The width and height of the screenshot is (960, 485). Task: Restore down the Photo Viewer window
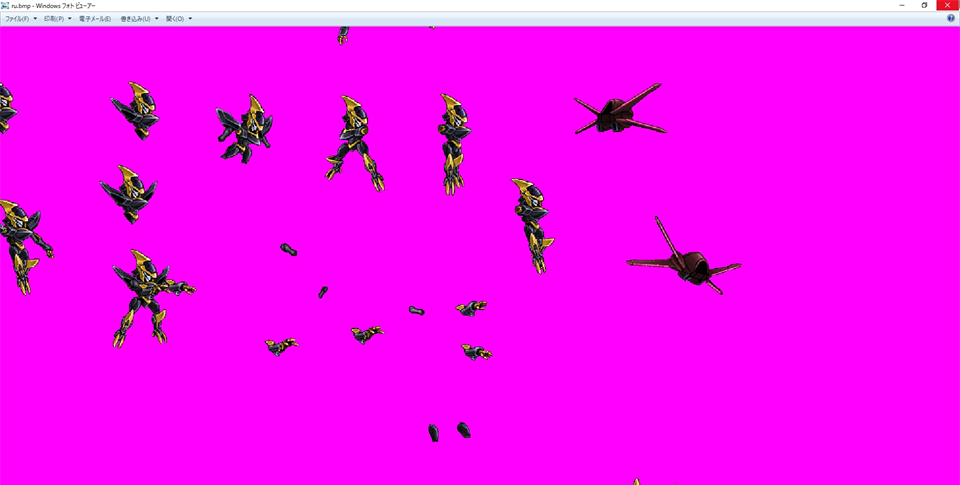point(924,6)
